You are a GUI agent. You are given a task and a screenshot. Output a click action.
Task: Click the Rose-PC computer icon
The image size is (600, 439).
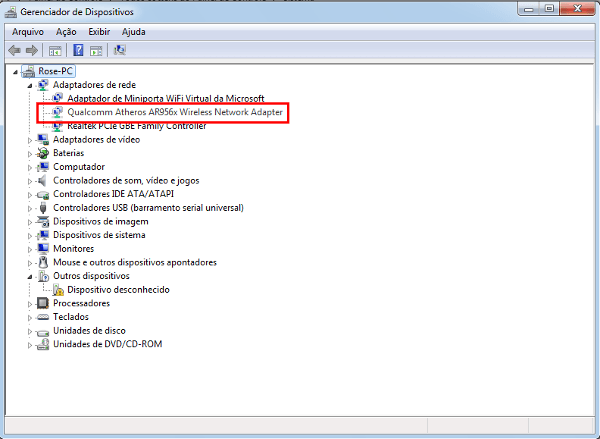point(28,71)
